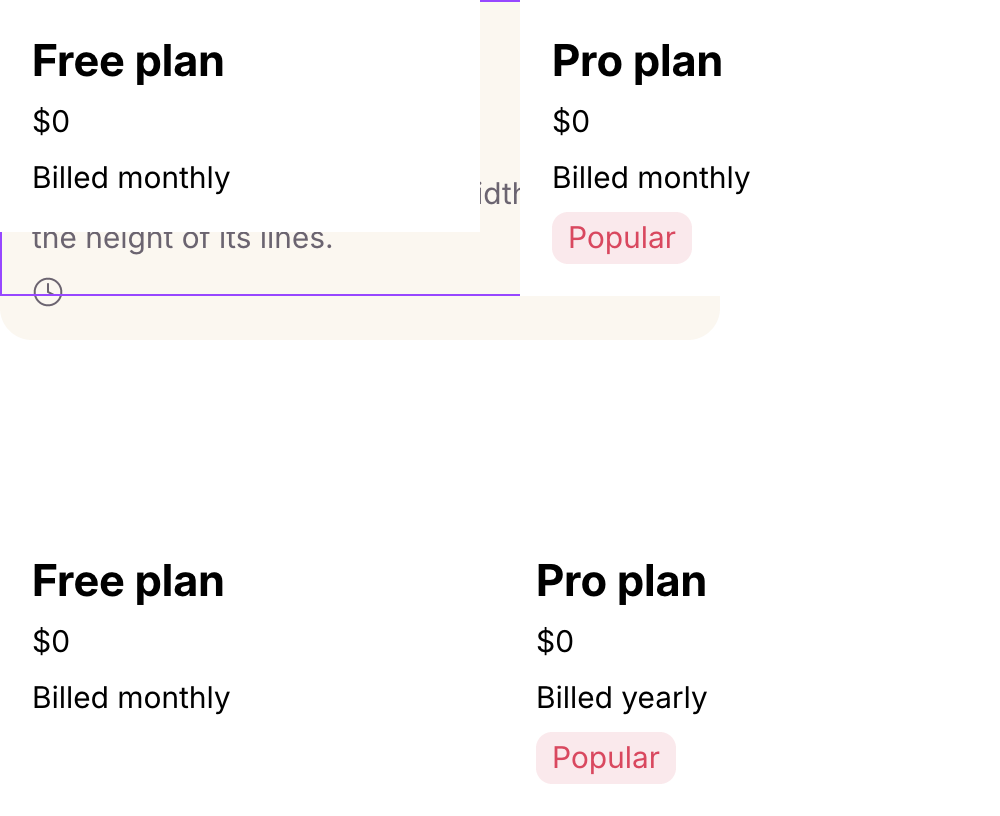
Task: Select the Pro plan heading billed monthly
Action: click(637, 61)
